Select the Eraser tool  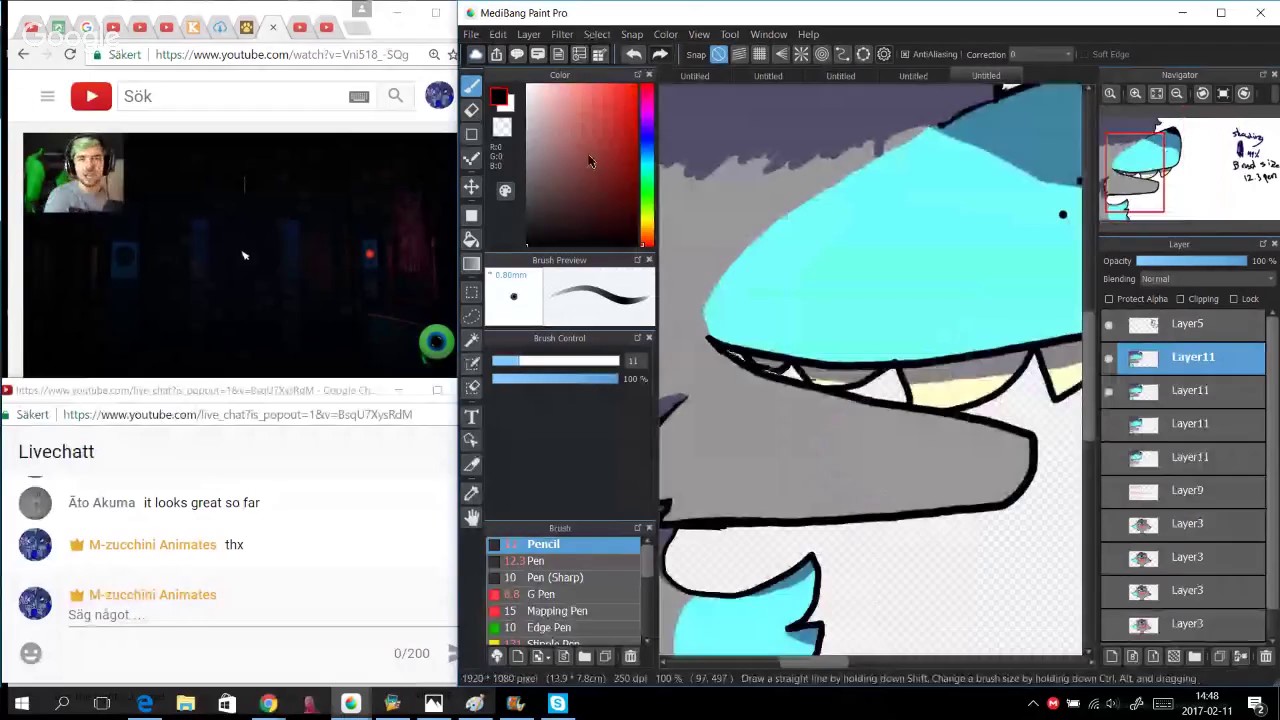point(472,111)
